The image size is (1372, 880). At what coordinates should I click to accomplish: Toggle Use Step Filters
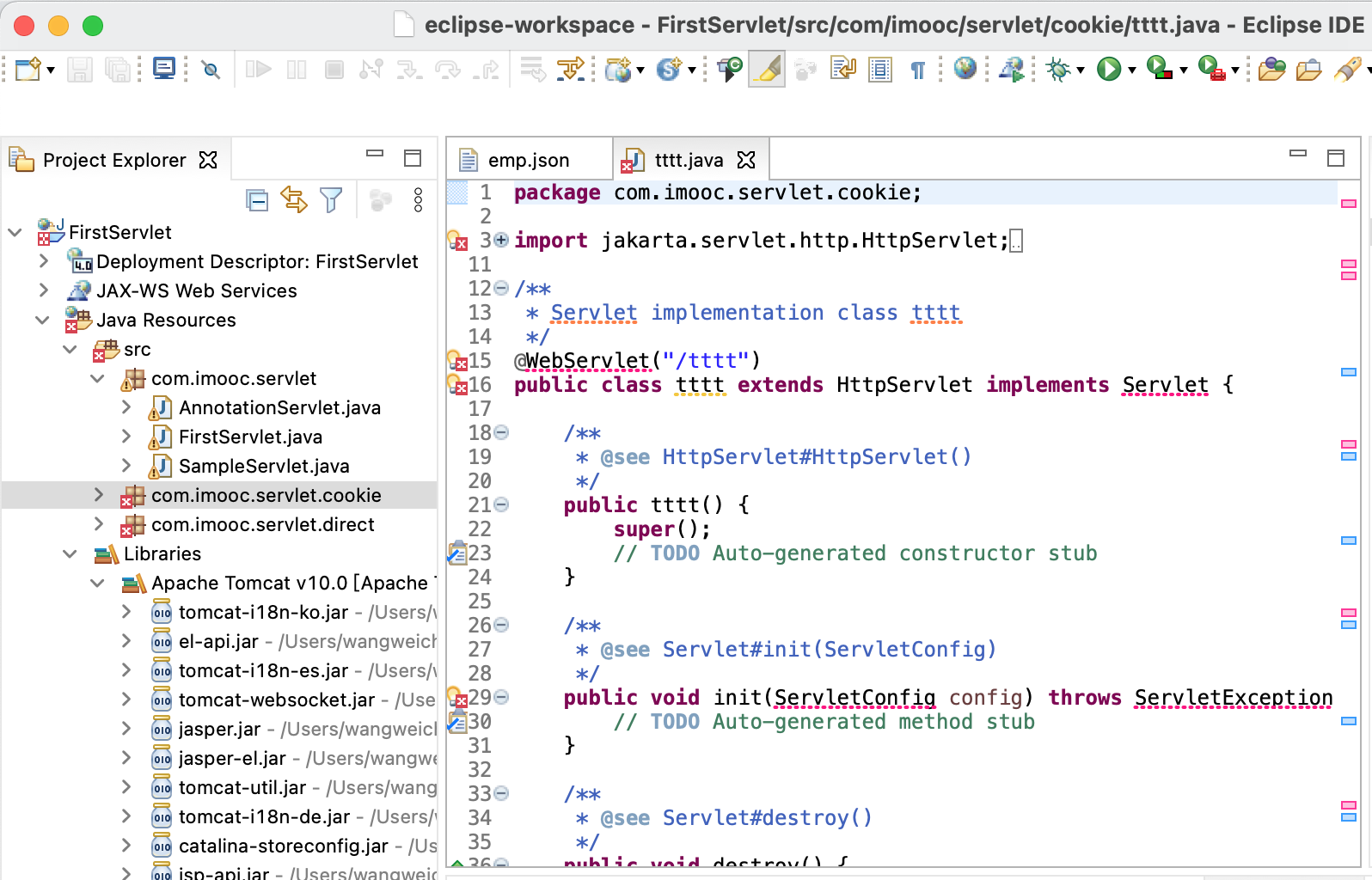[570, 69]
